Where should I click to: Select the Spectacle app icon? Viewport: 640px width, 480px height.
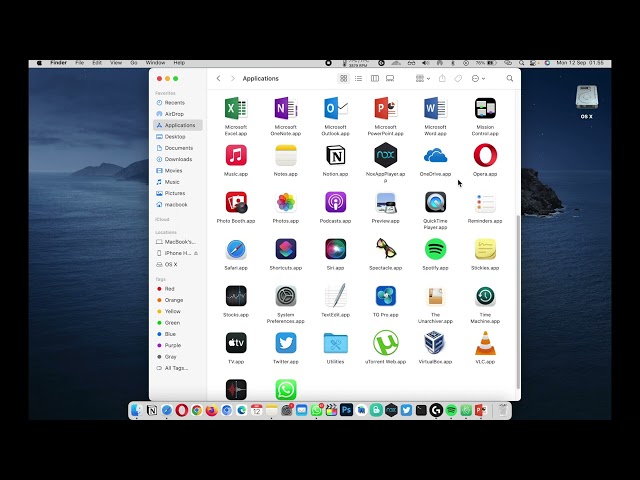point(385,249)
